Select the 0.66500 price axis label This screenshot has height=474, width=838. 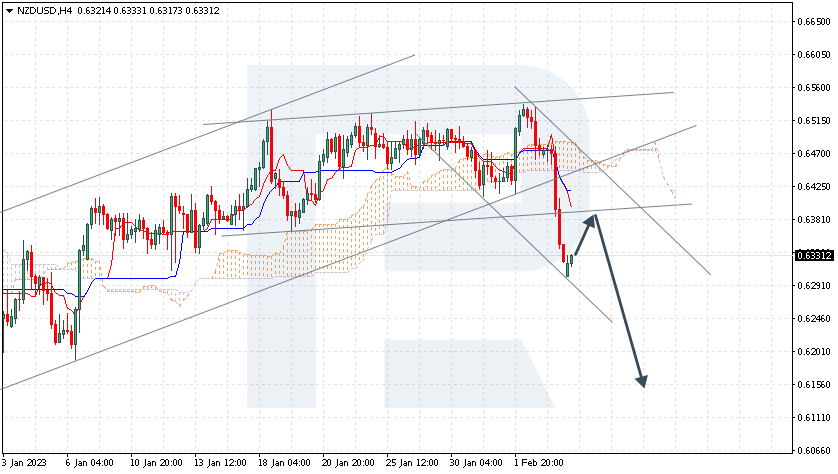[815, 21]
